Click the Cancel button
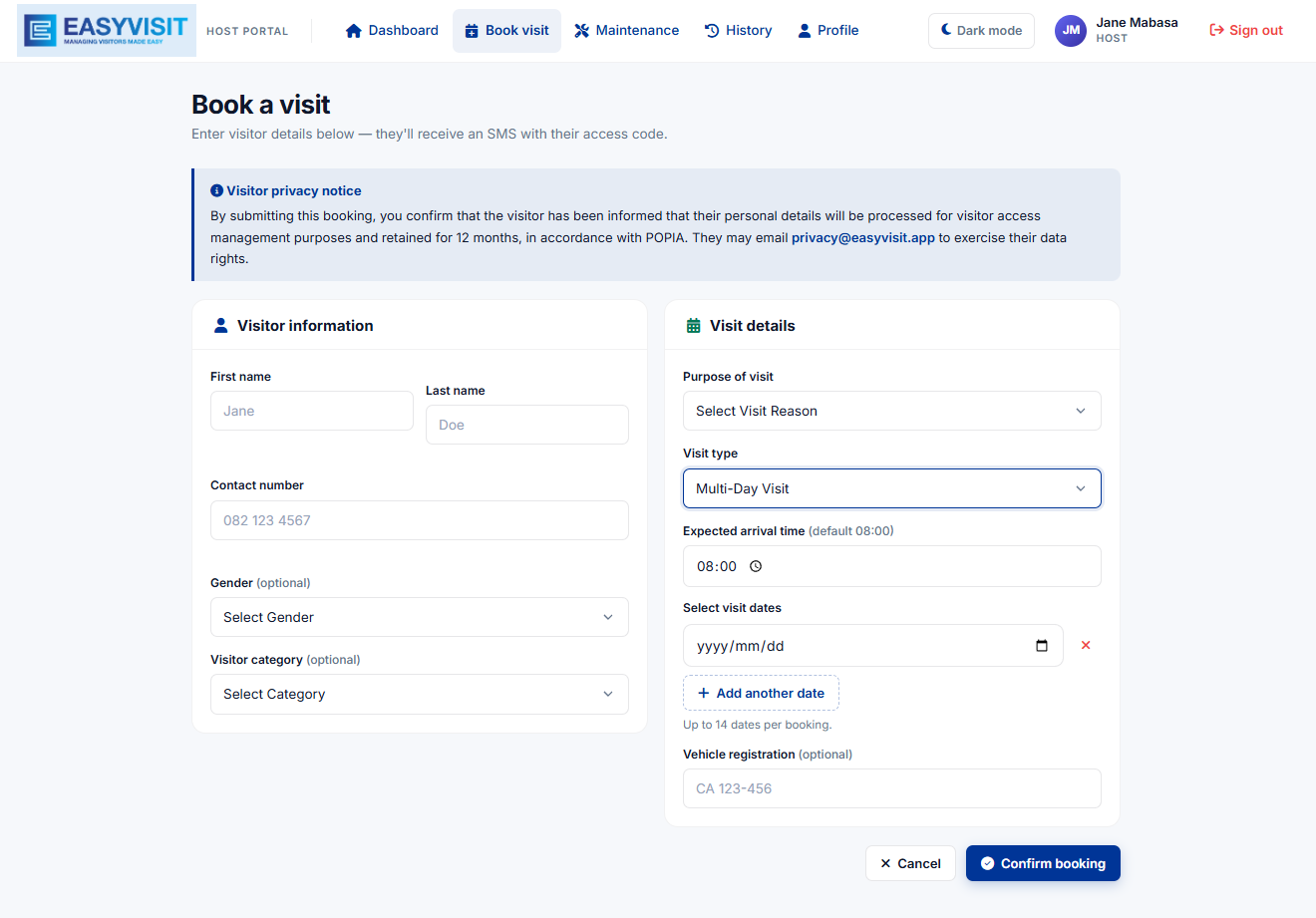This screenshot has width=1316, height=918. pyautogui.click(x=910, y=863)
